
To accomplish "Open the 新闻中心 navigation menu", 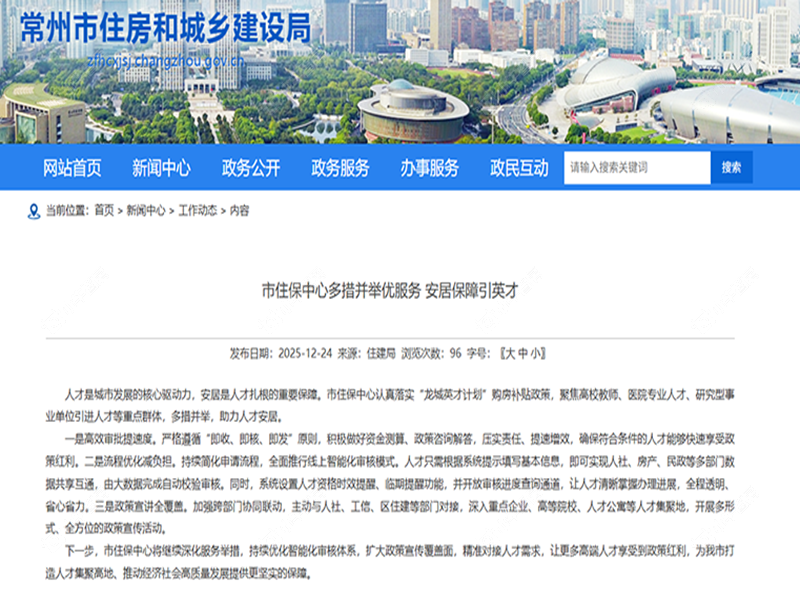I will [161, 168].
